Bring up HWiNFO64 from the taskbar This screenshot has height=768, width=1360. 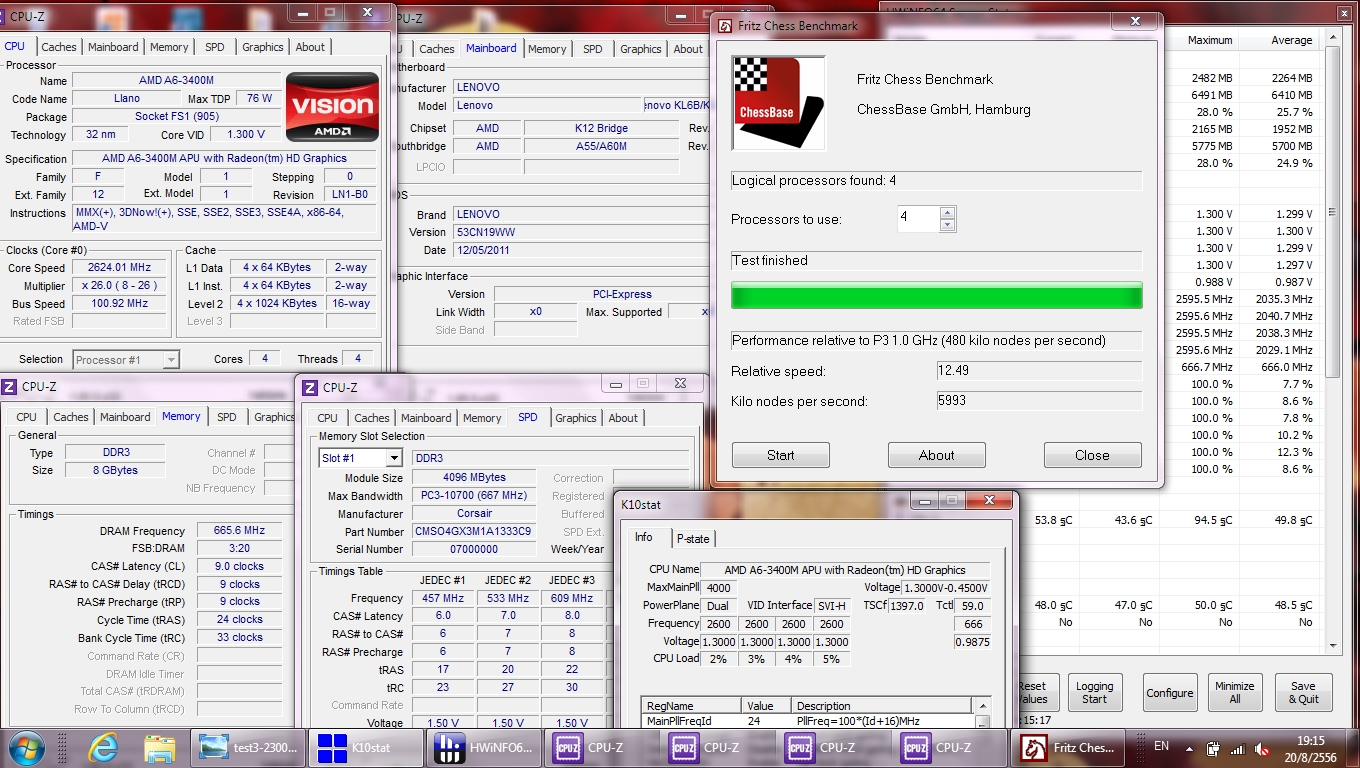[x=485, y=747]
